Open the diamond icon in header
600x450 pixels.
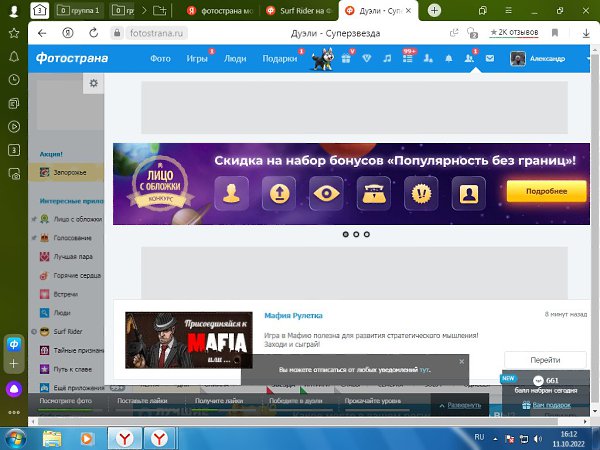(x=368, y=59)
